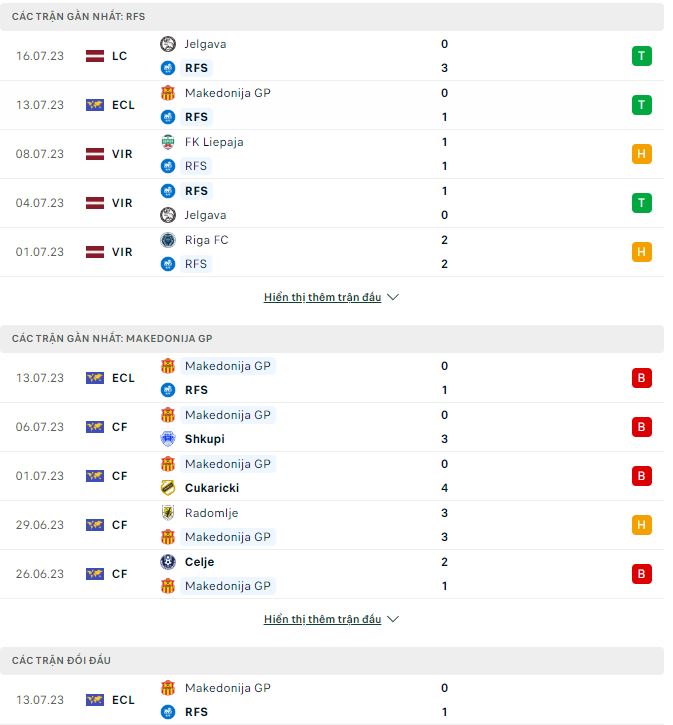Select the 'Các trận đối đầu' section header
673x725 pixels.
(x=62, y=661)
